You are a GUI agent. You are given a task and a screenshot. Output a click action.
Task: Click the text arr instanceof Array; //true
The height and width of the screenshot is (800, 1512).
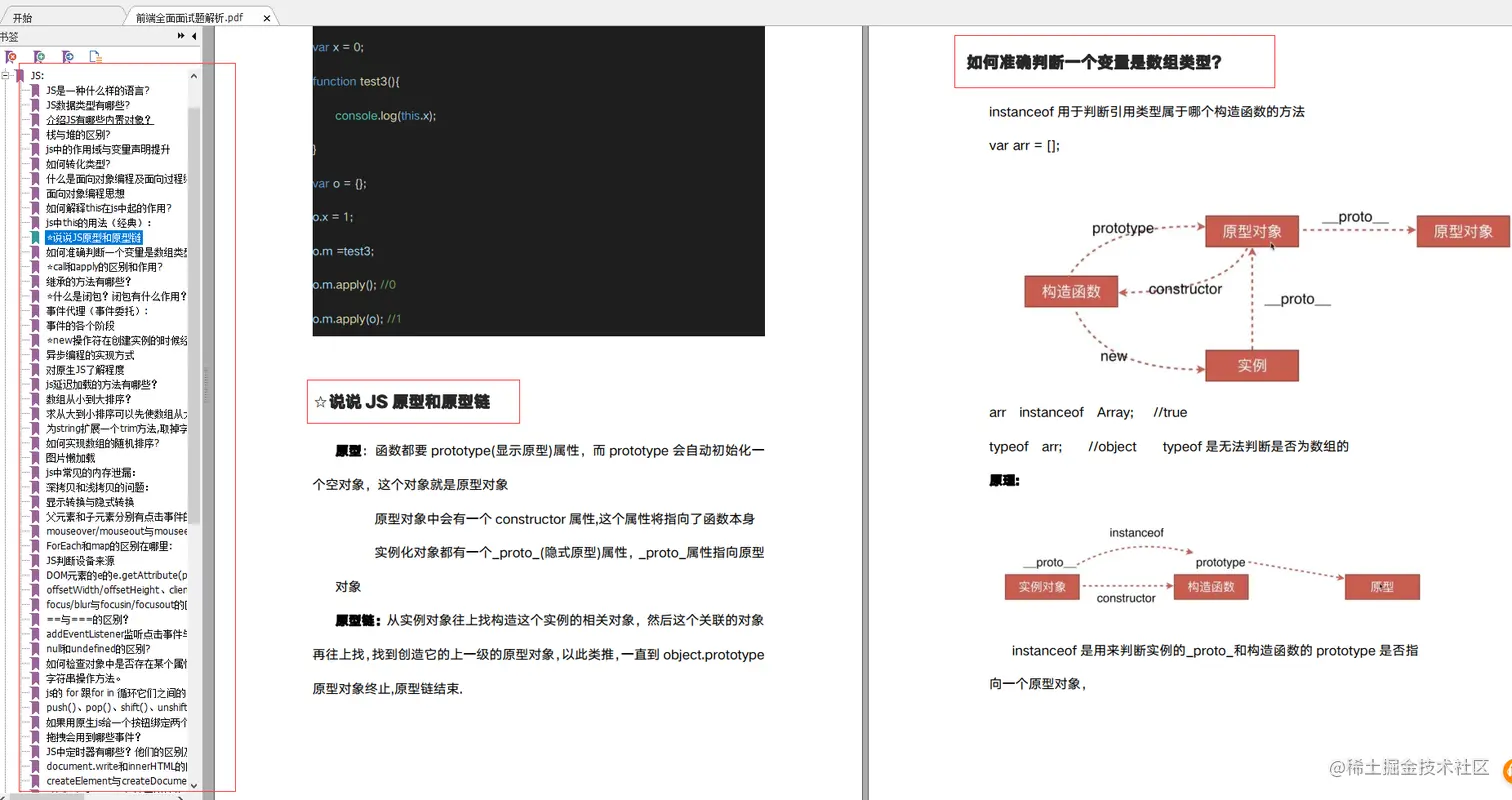point(1088,412)
